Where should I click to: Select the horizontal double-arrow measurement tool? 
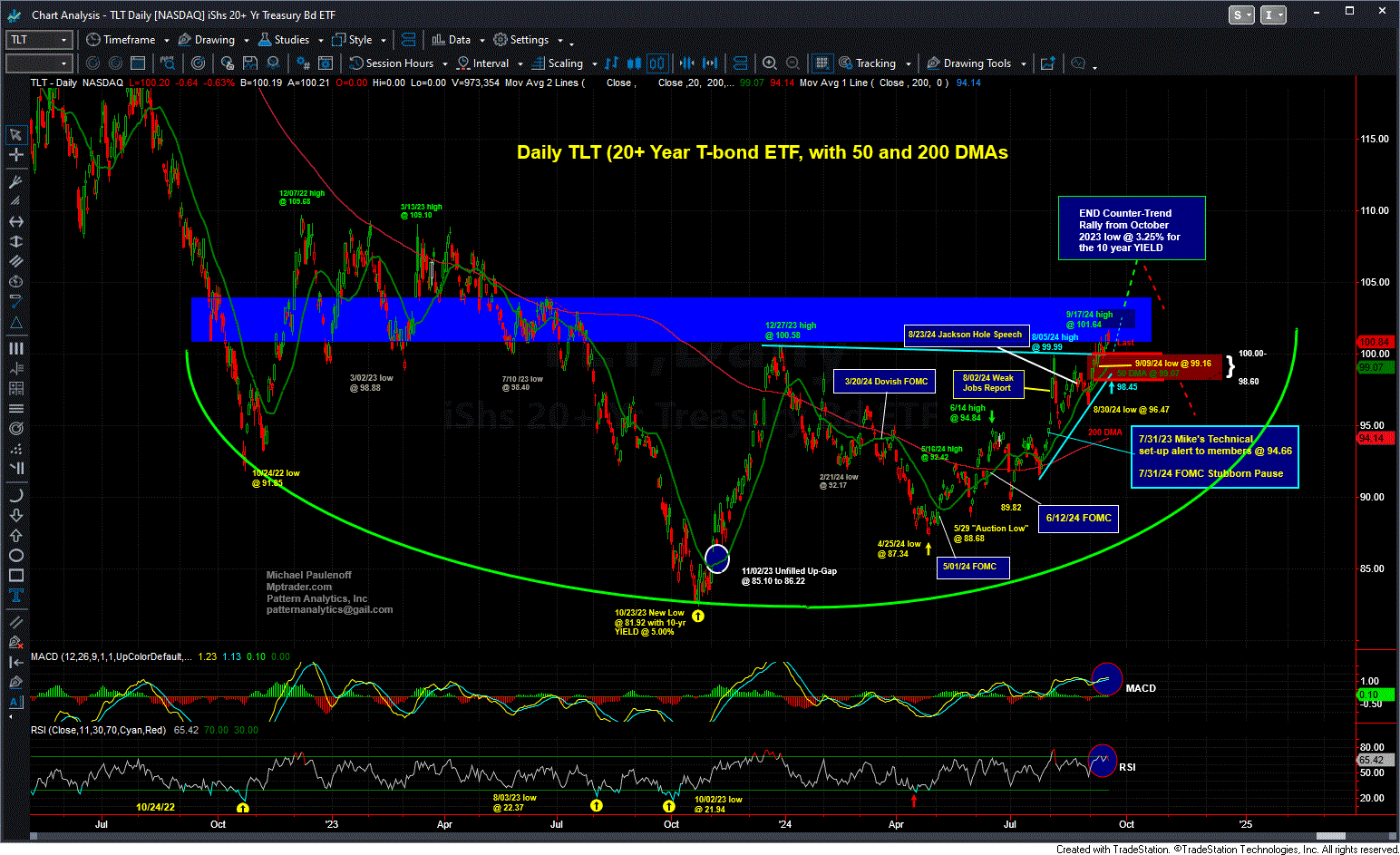point(15,222)
